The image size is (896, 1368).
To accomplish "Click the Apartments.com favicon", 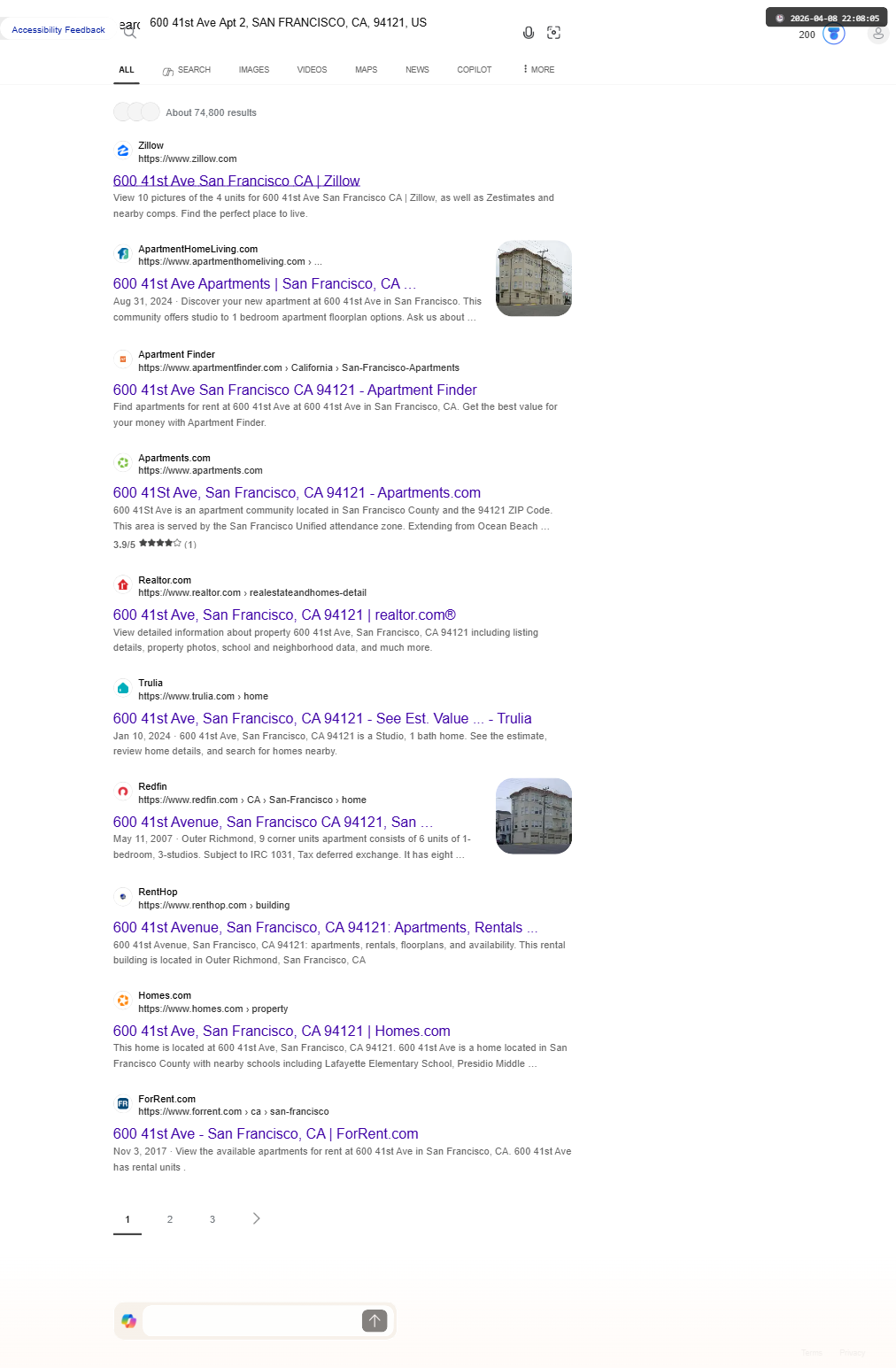I will point(123,463).
